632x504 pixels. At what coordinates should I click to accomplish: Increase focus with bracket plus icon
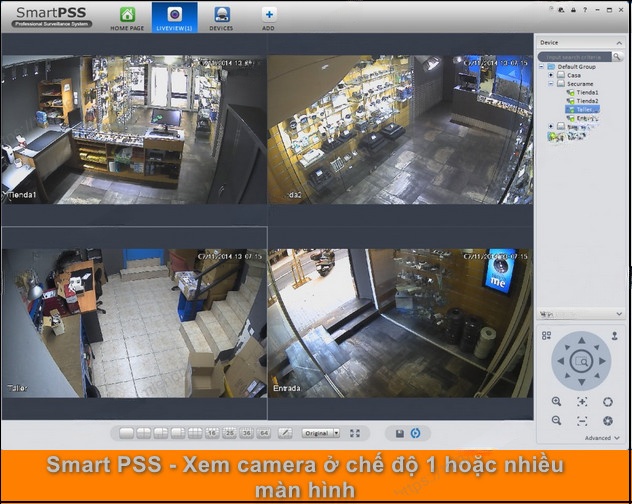coord(582,401)
